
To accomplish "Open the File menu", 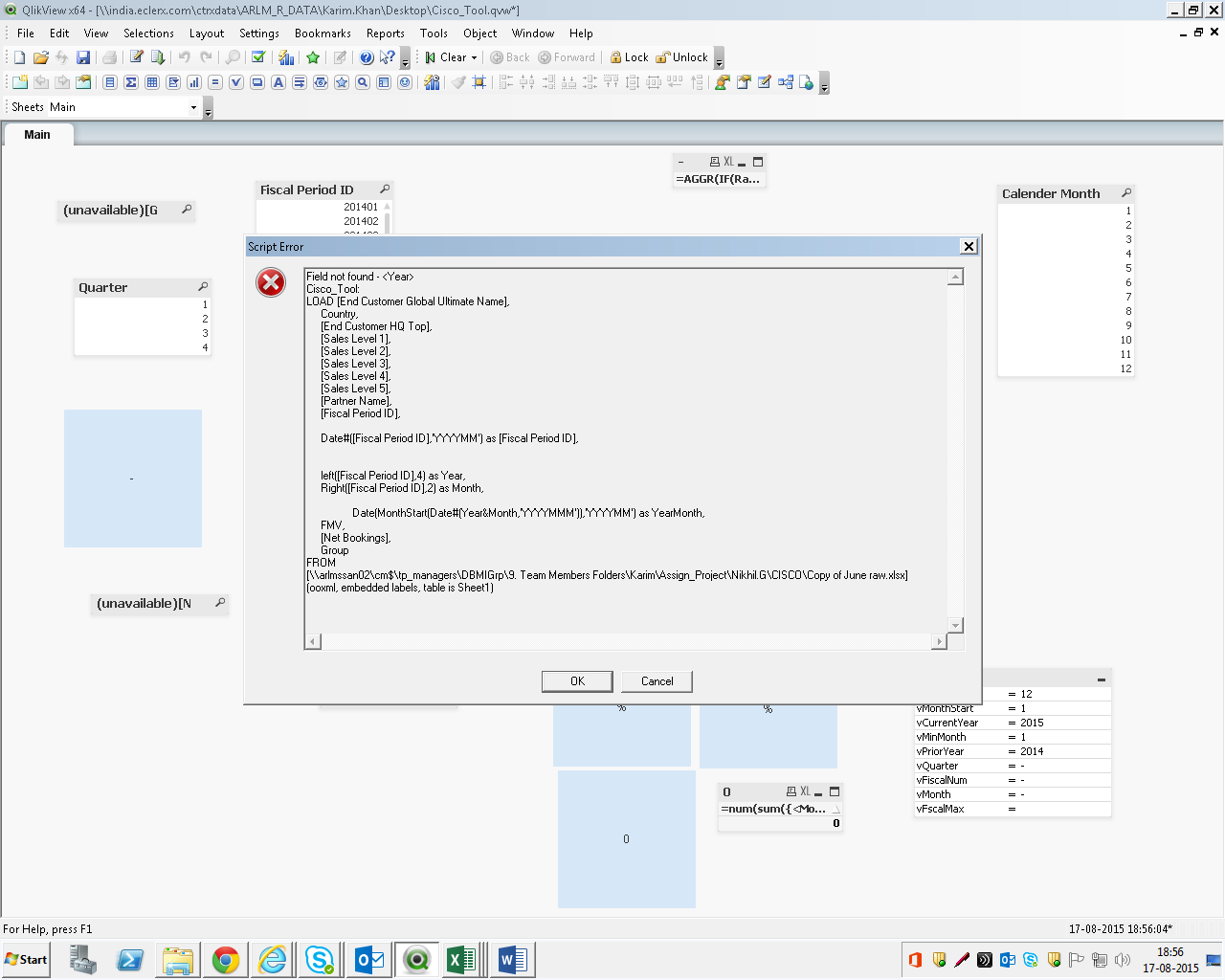I will (26, 33).
